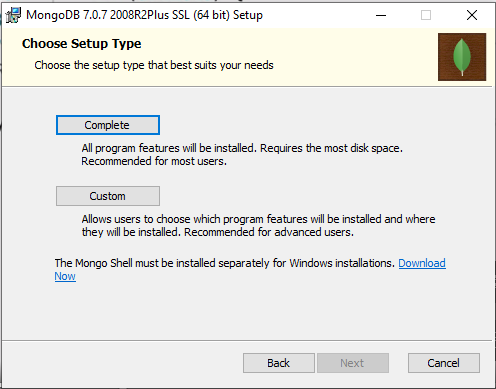Open the Download Now link
Viewport: 496px width, 389px height.
click(422, 263)
